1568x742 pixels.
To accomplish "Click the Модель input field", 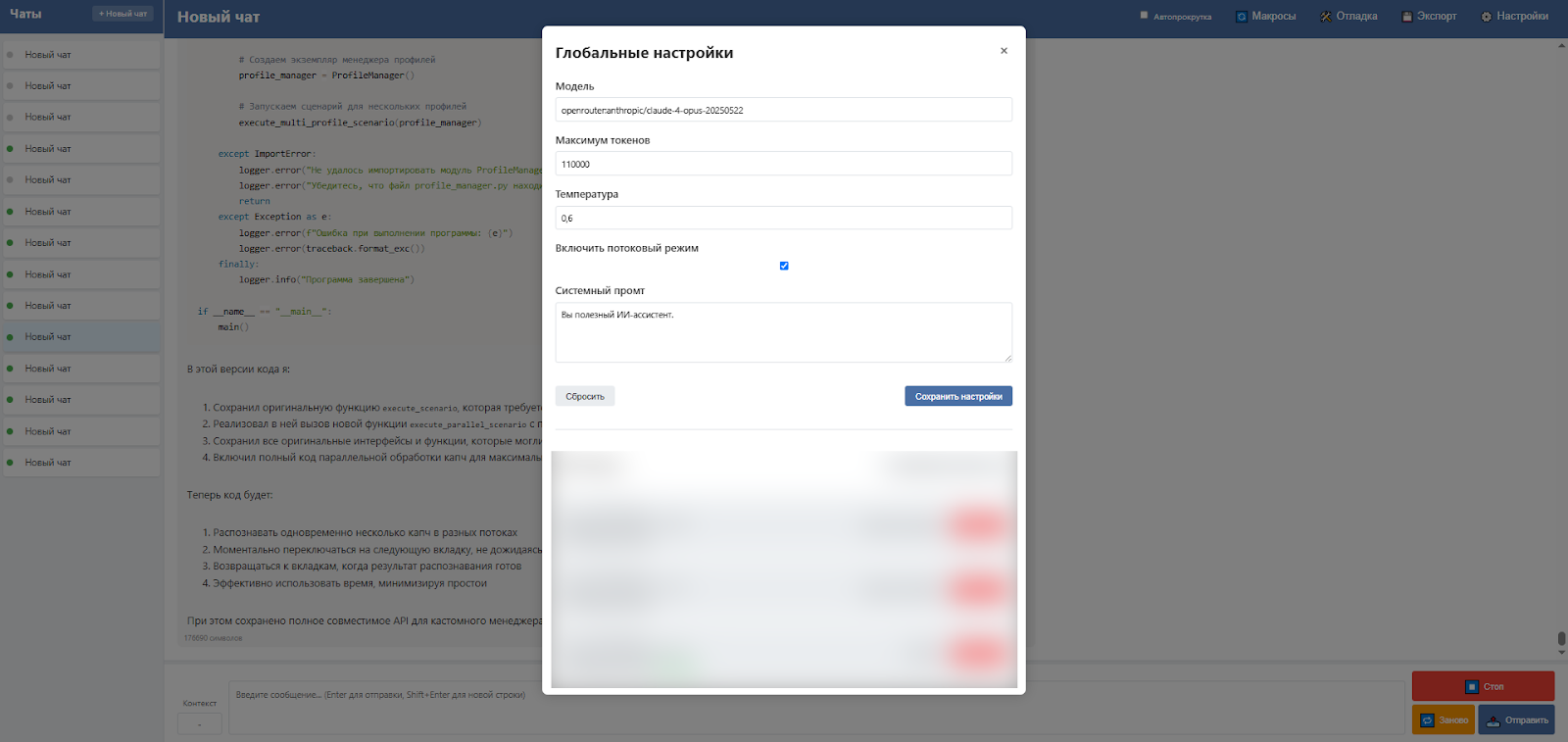I will 784,110.
